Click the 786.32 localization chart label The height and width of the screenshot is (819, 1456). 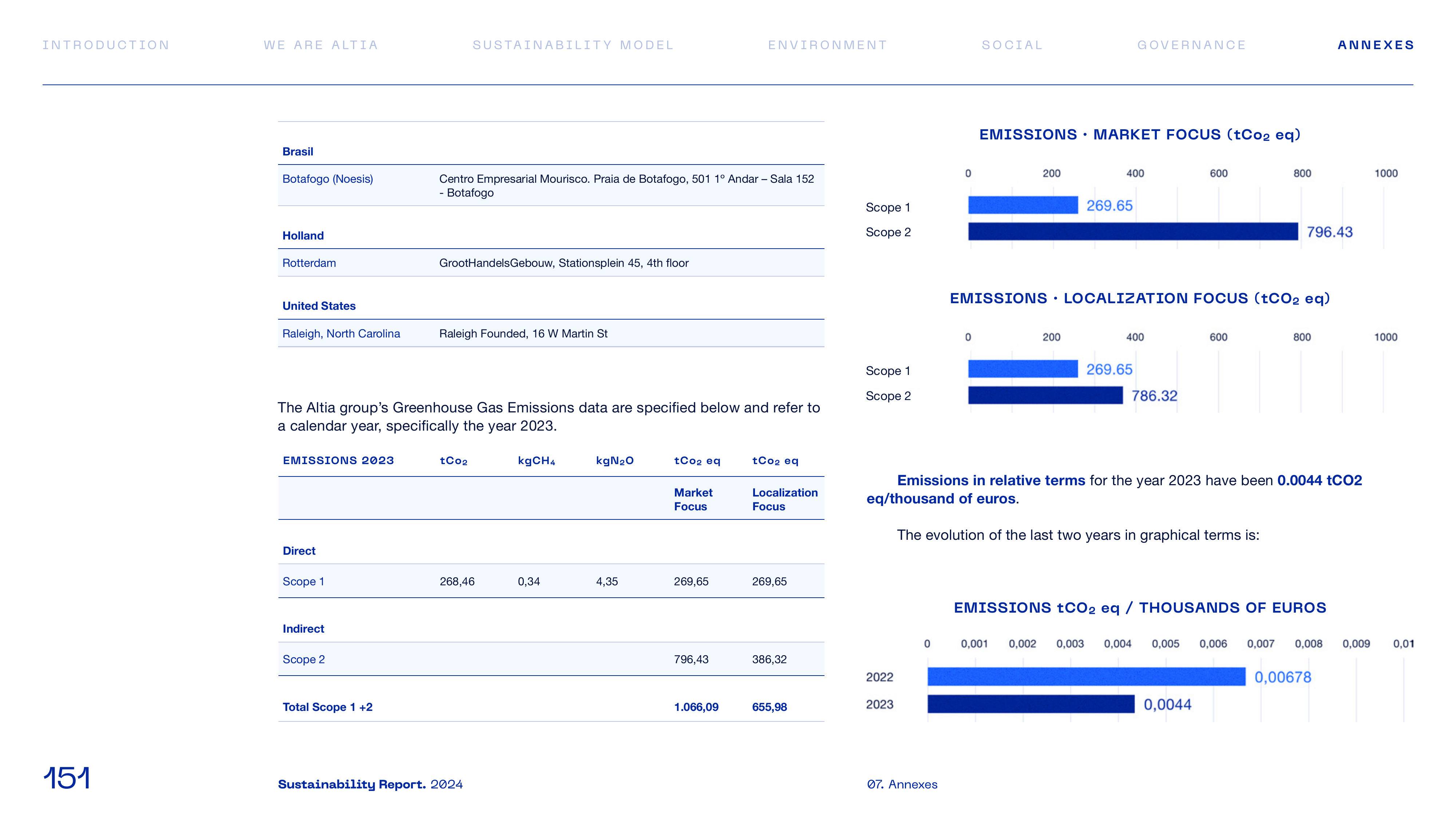pyautogui.click(x=1154, y=396)
